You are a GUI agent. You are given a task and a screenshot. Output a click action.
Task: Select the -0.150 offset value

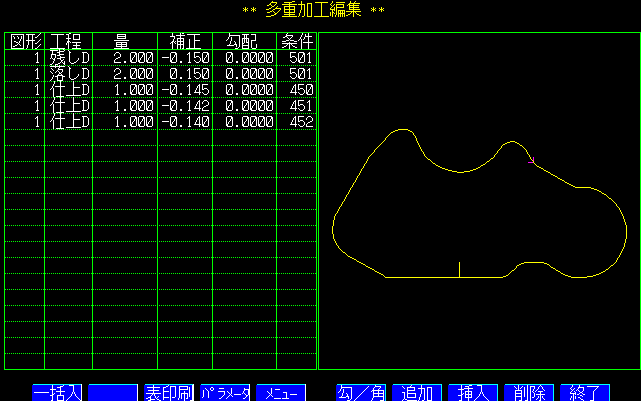[x=185, y=58]
